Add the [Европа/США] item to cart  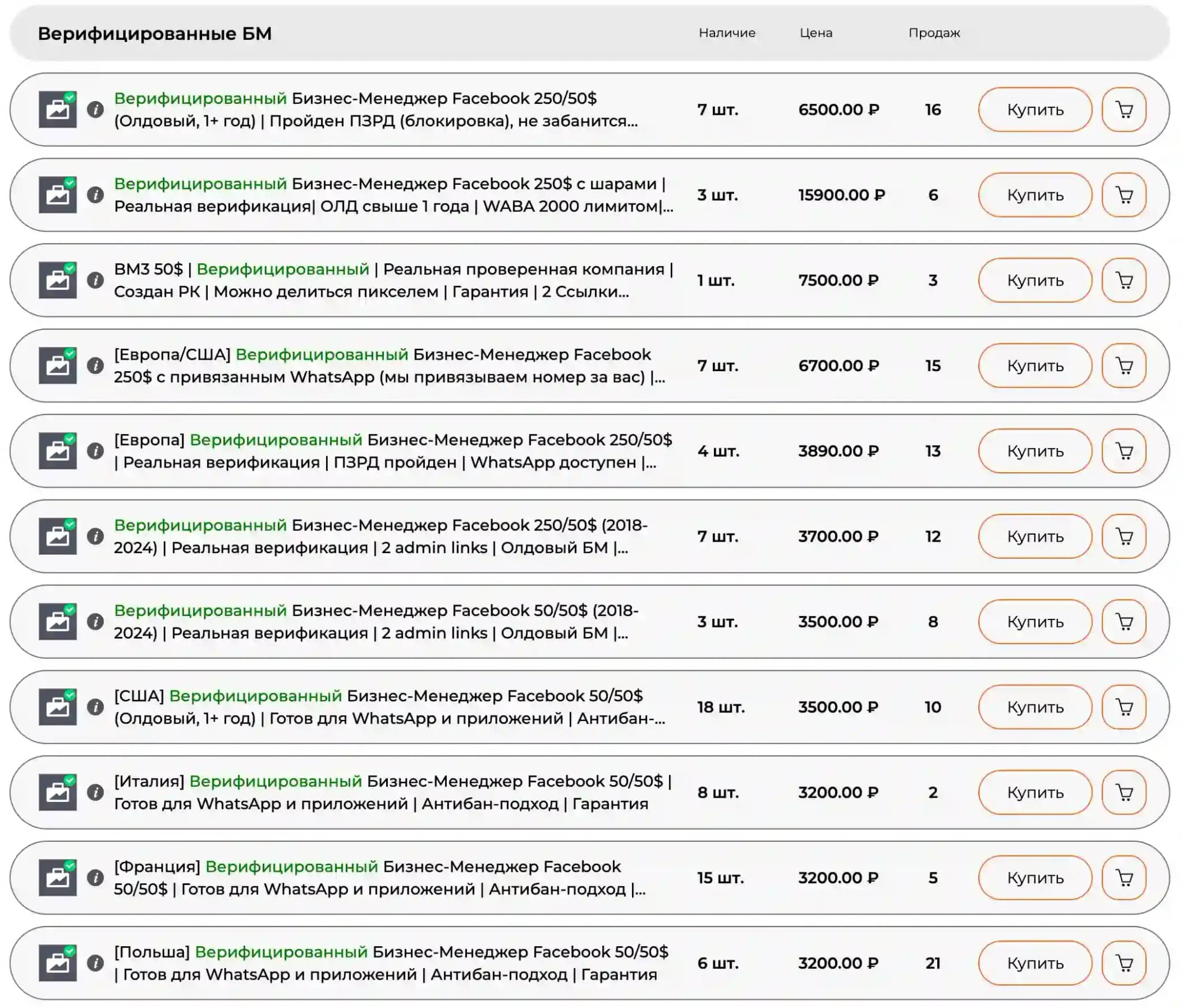point(1124,366)
